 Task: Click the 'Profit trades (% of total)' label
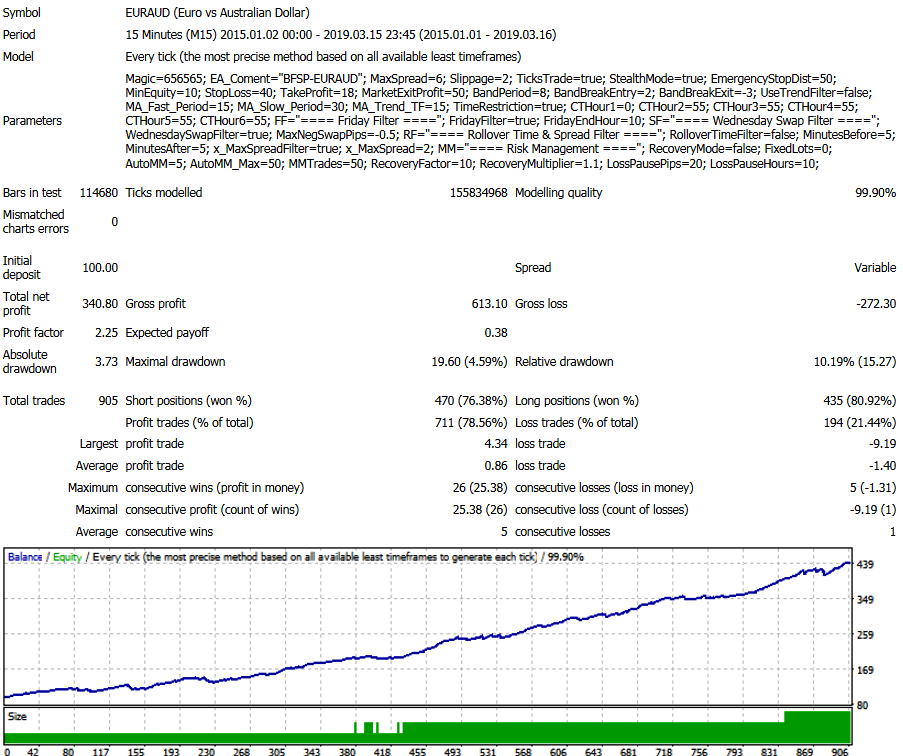pyautogui.click(x=189, y=423)
